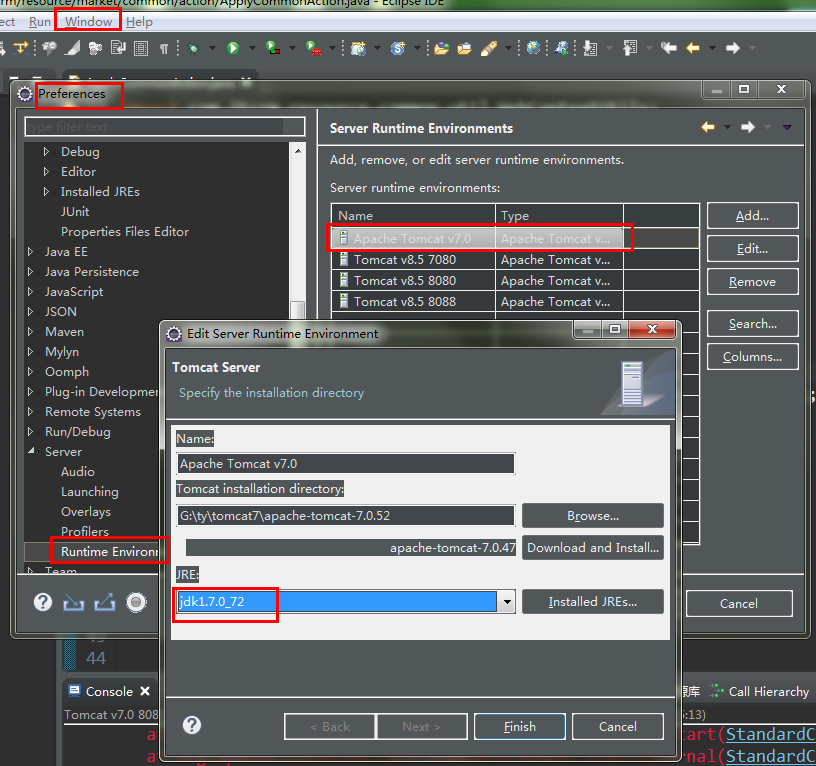This screenshot has width=816, height=766.
Task: Select the Properties Files Editor item
Action: pyautogui.click(x=125, y=232)
